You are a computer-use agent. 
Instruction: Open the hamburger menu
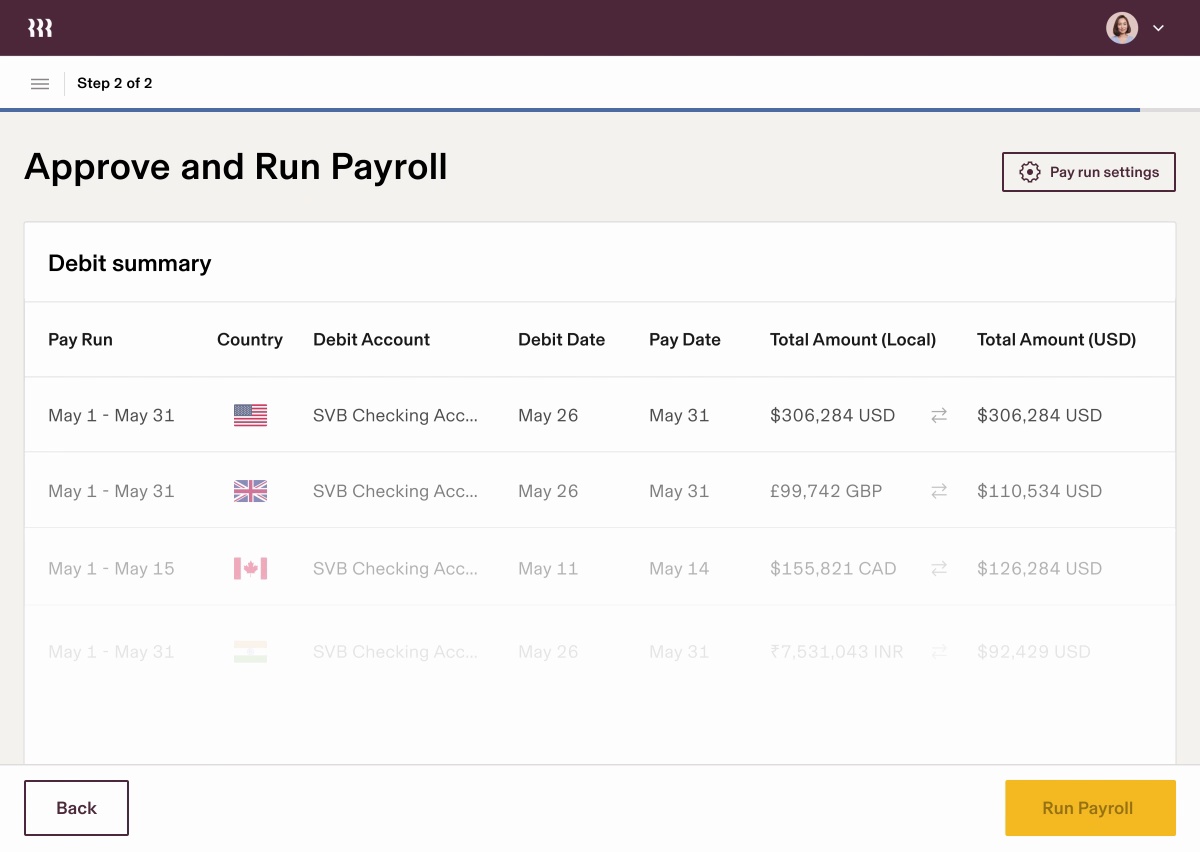pos(40,84)
